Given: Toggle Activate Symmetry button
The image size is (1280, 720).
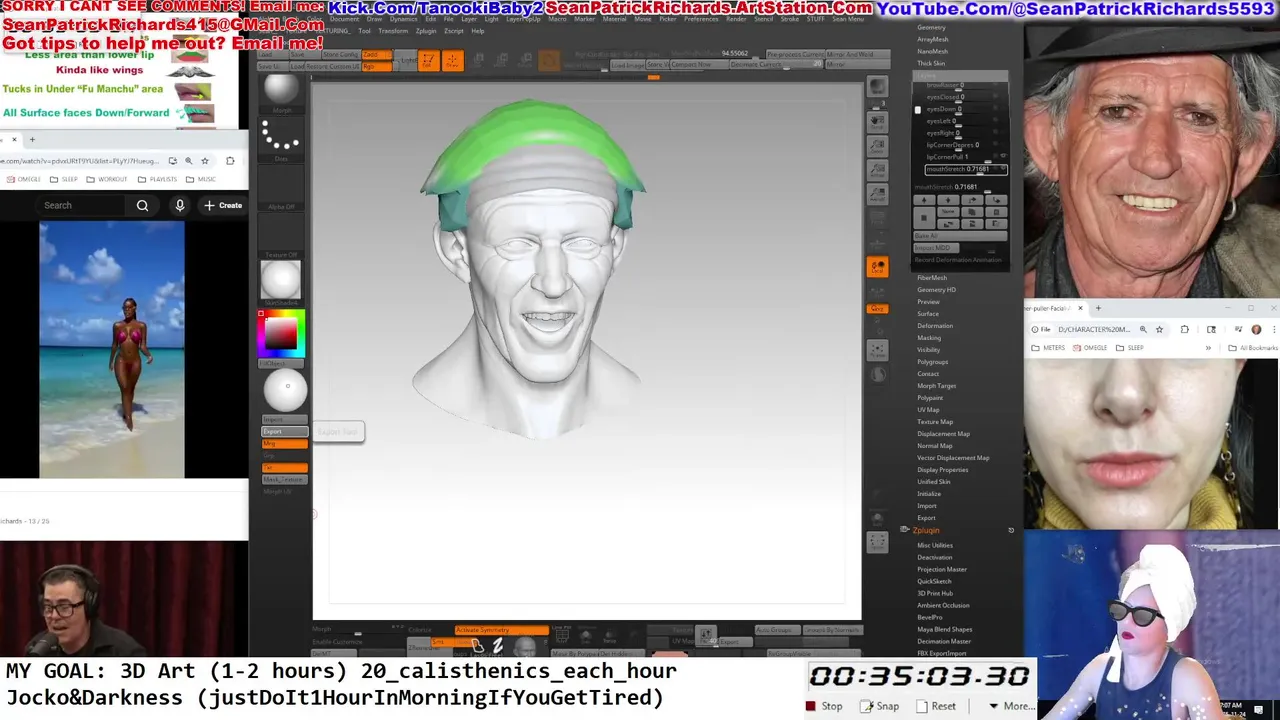Looking at the screenshot, I should click(x=501, y=630).
